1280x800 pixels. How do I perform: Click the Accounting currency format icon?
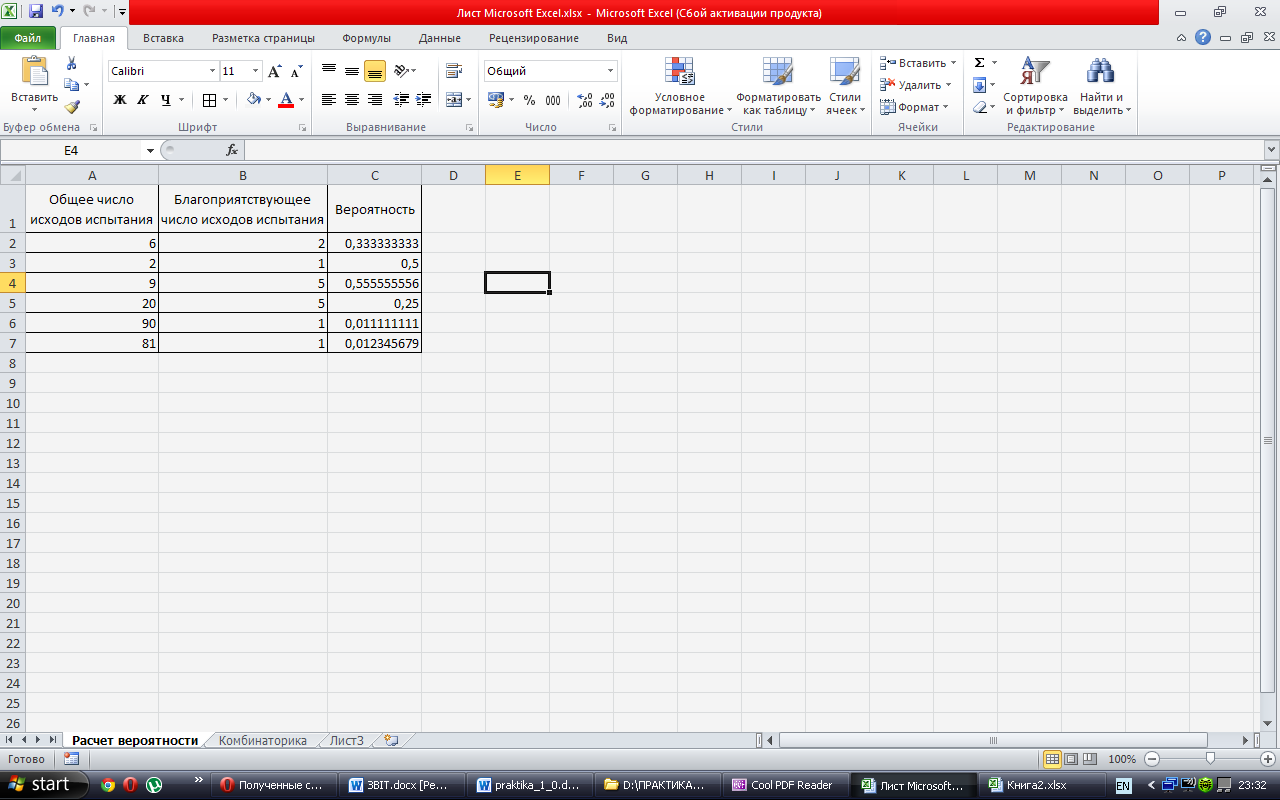(x=495, y=100)
